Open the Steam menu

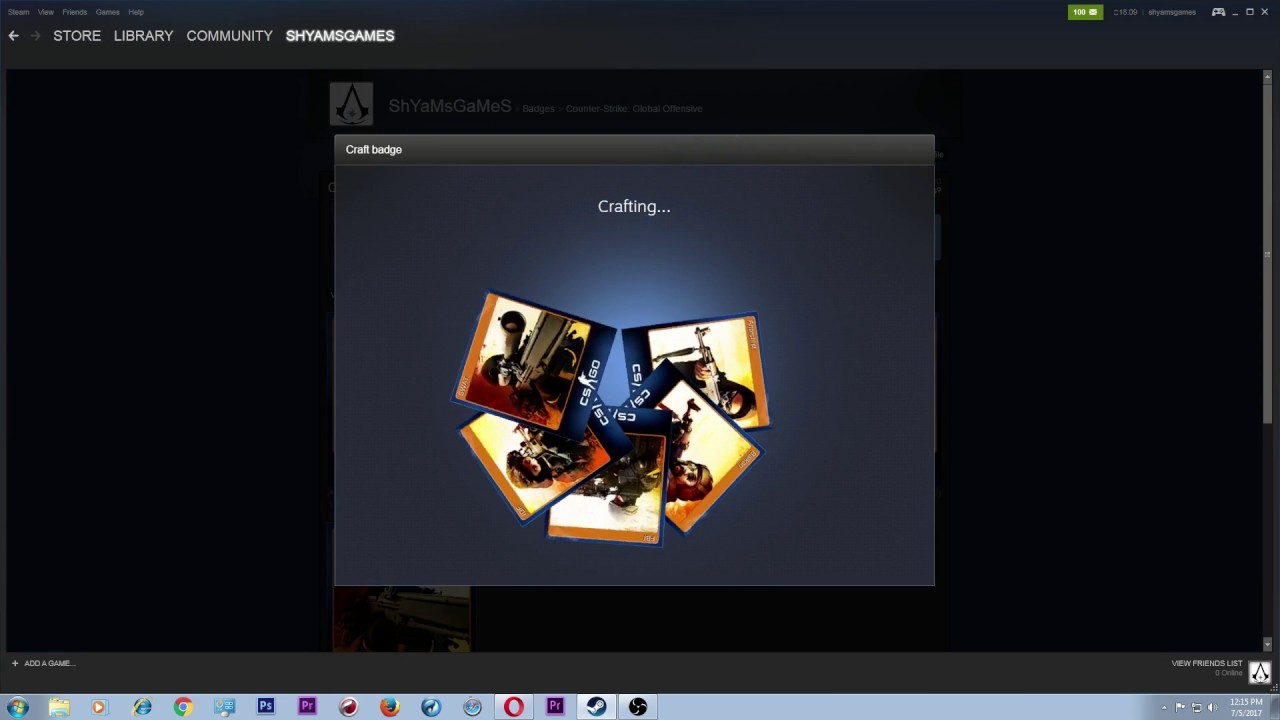coord(18,12)
